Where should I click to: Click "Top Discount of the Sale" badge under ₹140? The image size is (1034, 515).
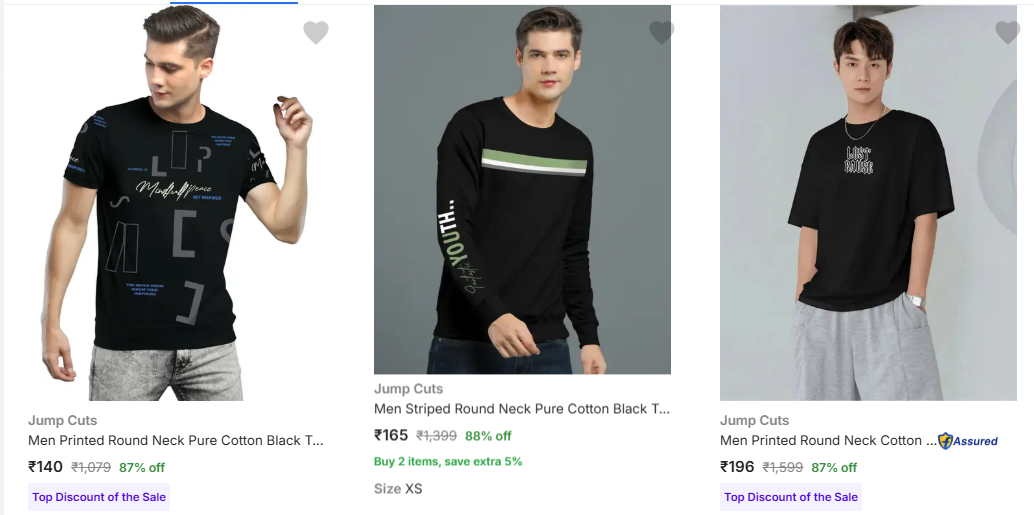click(x=99, y=497)
